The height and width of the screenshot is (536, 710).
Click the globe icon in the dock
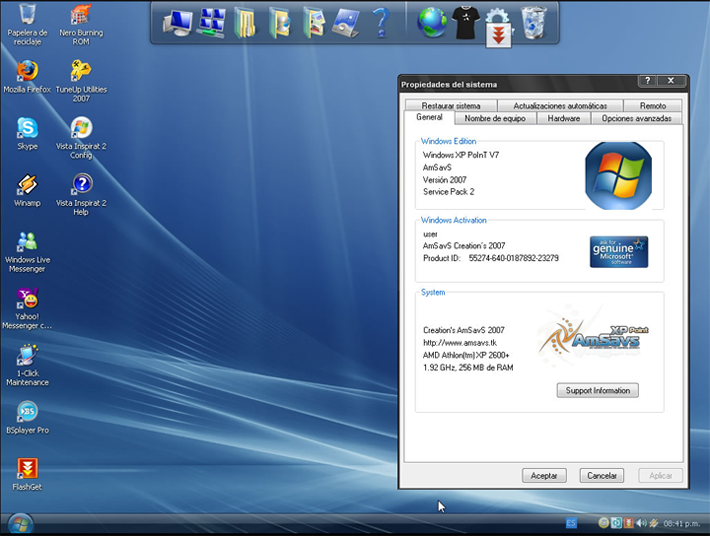(x=432, y=23)
